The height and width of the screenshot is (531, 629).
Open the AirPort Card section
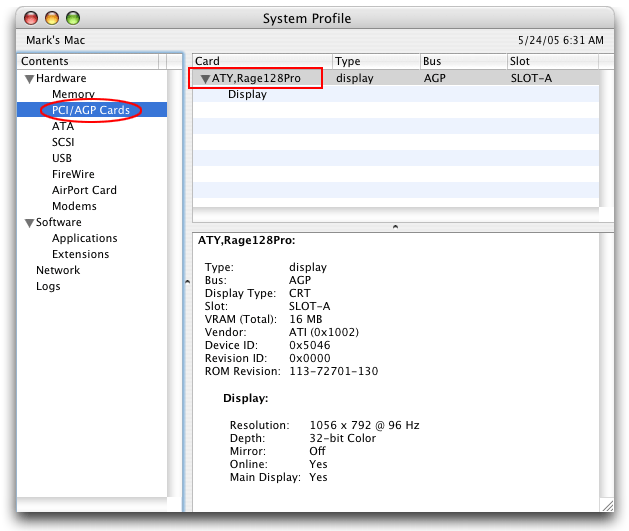[x=84, y=190]
